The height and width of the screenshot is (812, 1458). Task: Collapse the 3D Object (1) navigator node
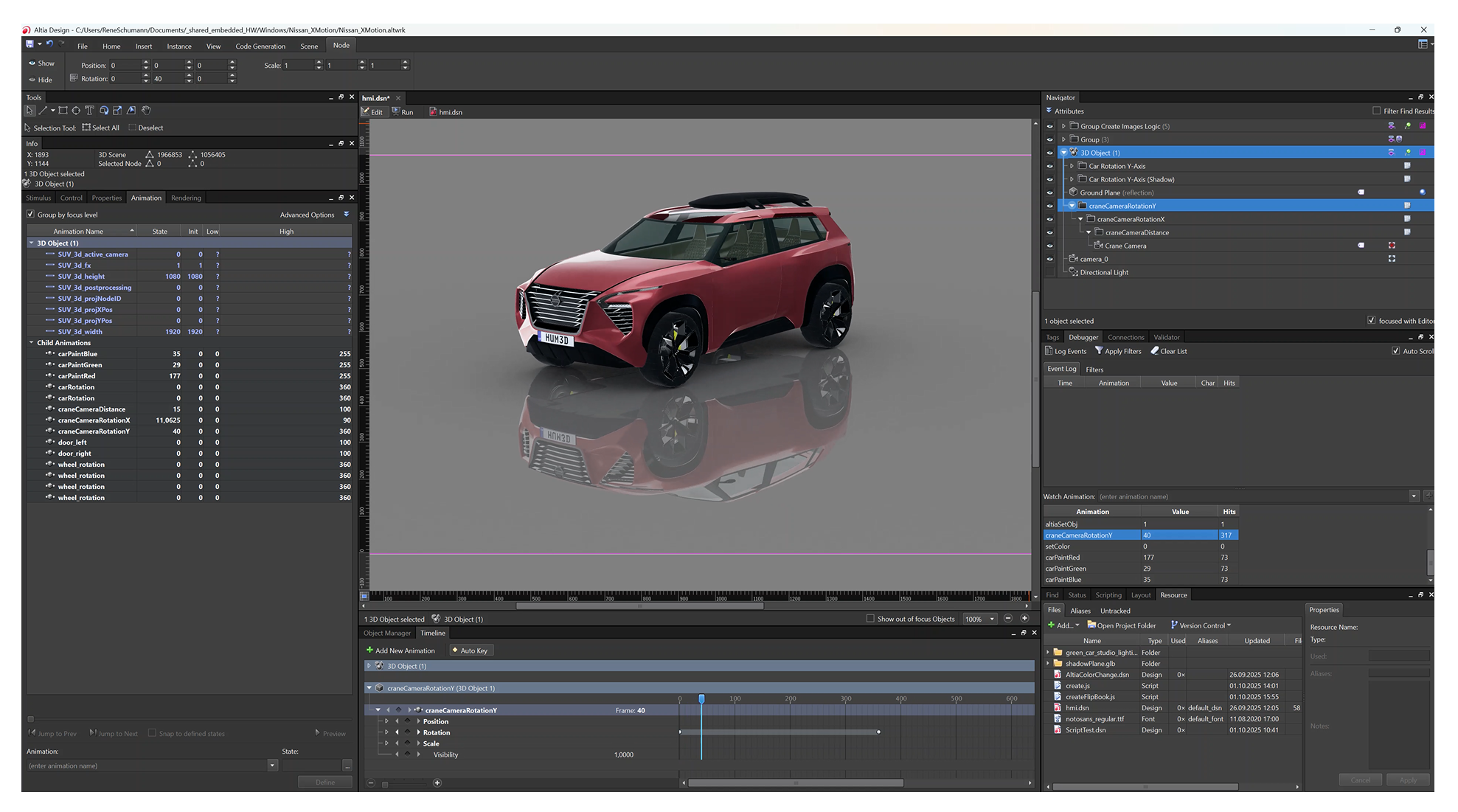(x=1063, y=153)
